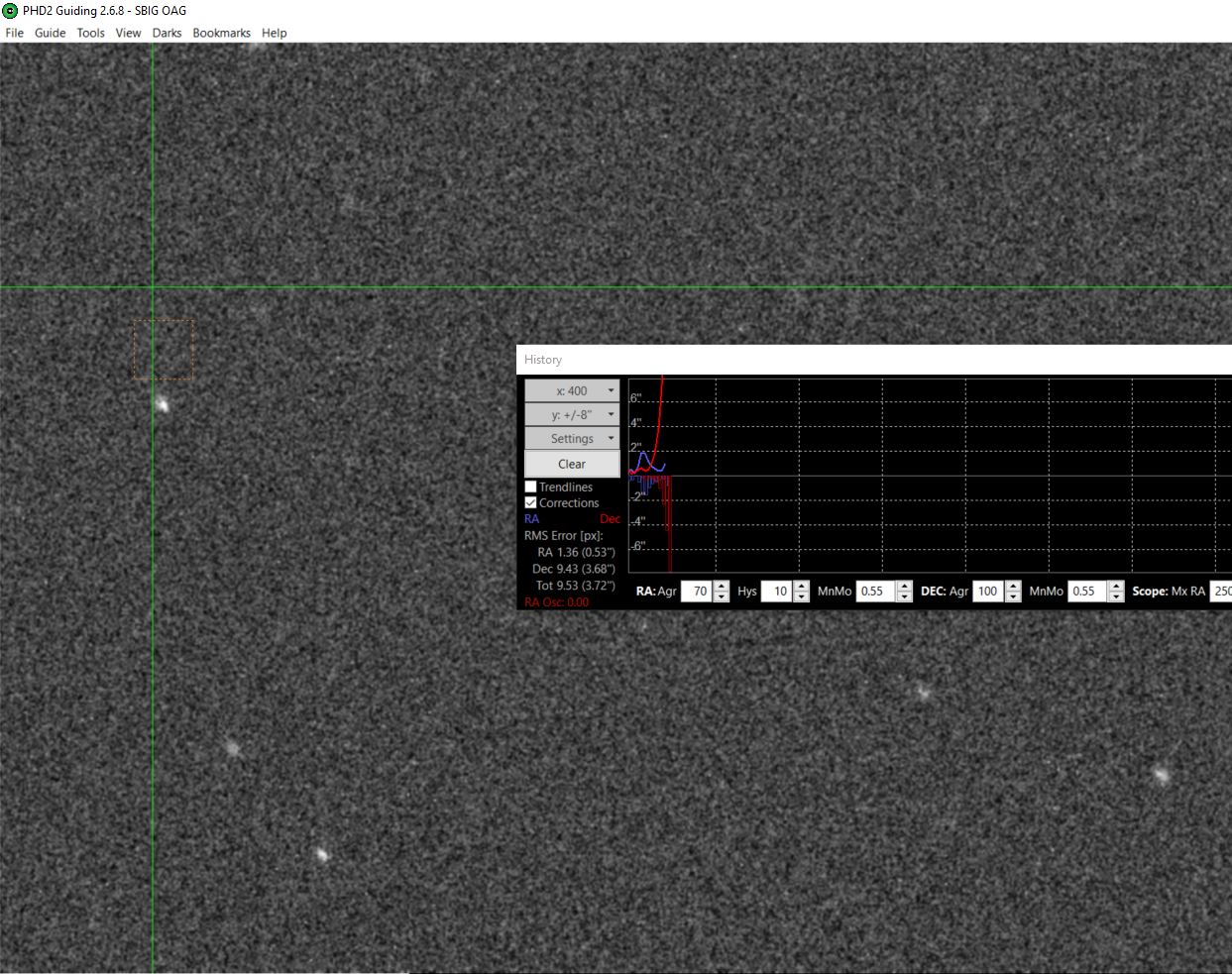The image size is (1232, 974).
Task: Open the Bookmarks menu
Action: 221,33
